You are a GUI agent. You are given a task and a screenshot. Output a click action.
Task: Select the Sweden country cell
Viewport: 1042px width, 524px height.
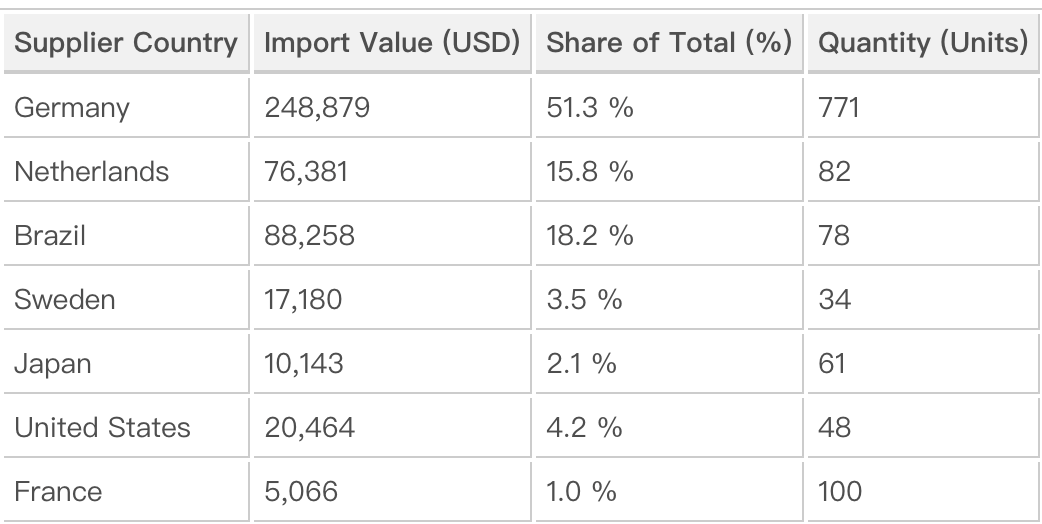(x=65, y=299)
